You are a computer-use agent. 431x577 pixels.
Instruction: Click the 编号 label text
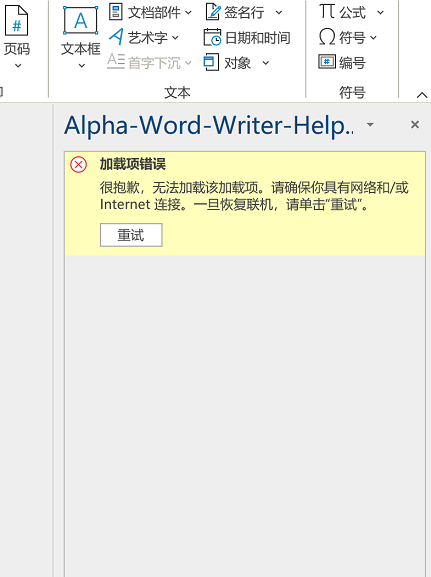point(352,63)
